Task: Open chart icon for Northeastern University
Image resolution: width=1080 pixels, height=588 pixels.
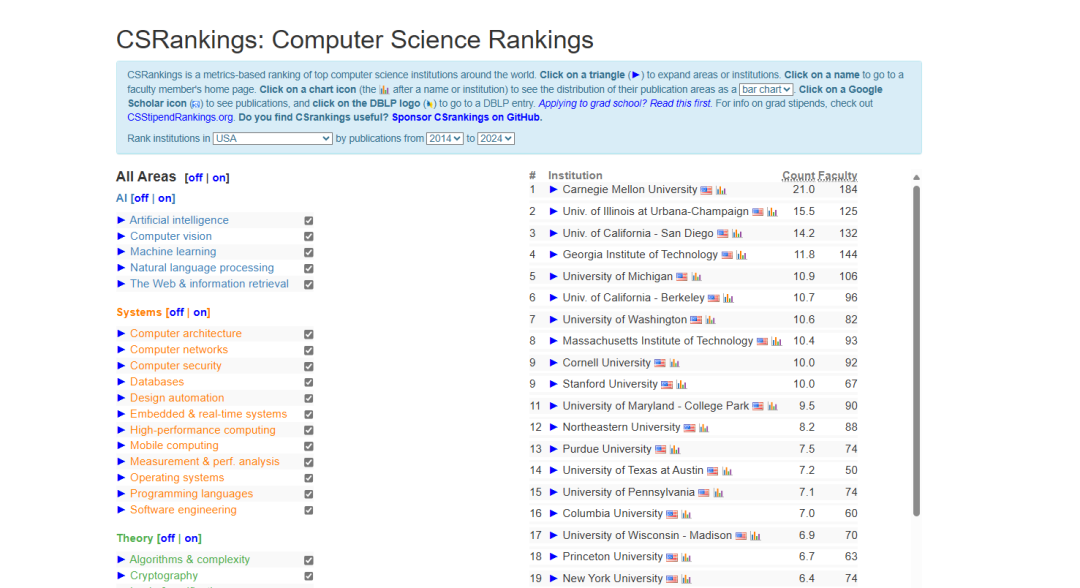Action: (x=703, y=428)
